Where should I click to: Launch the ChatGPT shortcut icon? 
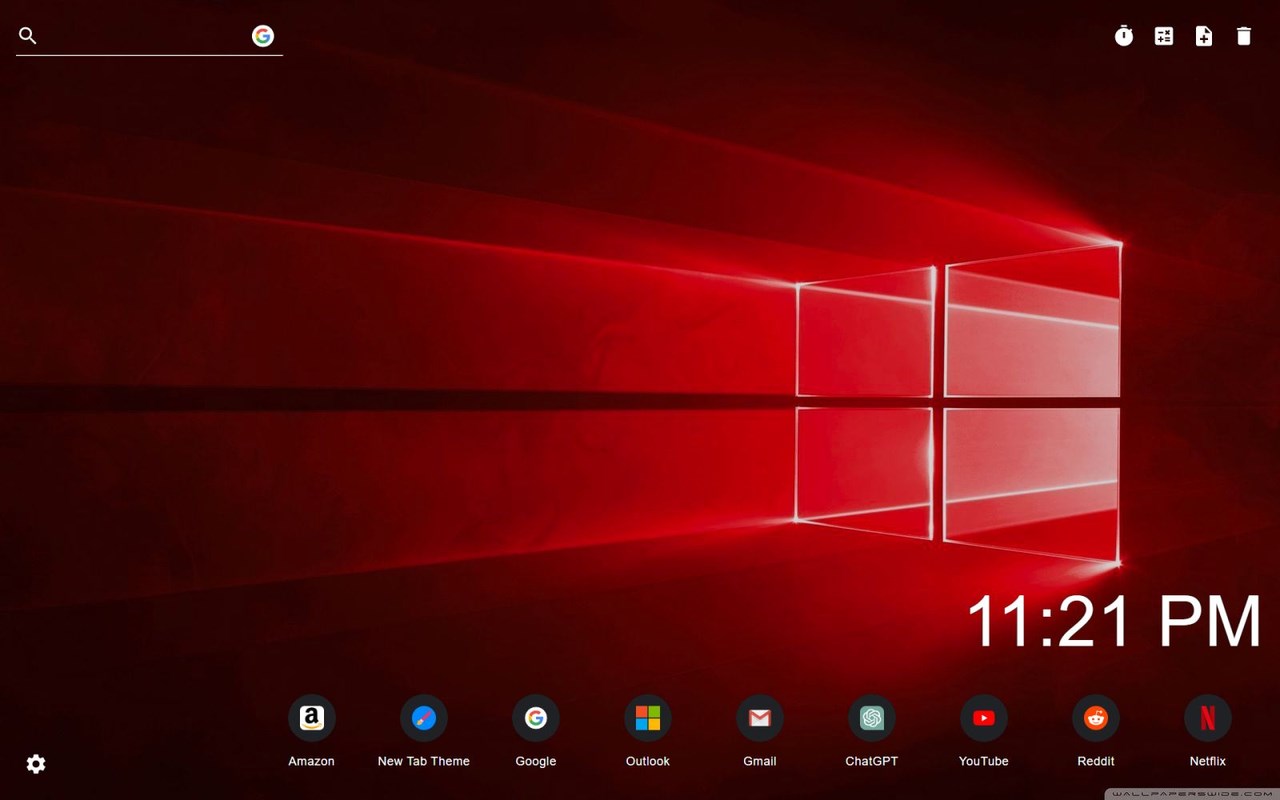pyautogui.click(x=872, y=718)
